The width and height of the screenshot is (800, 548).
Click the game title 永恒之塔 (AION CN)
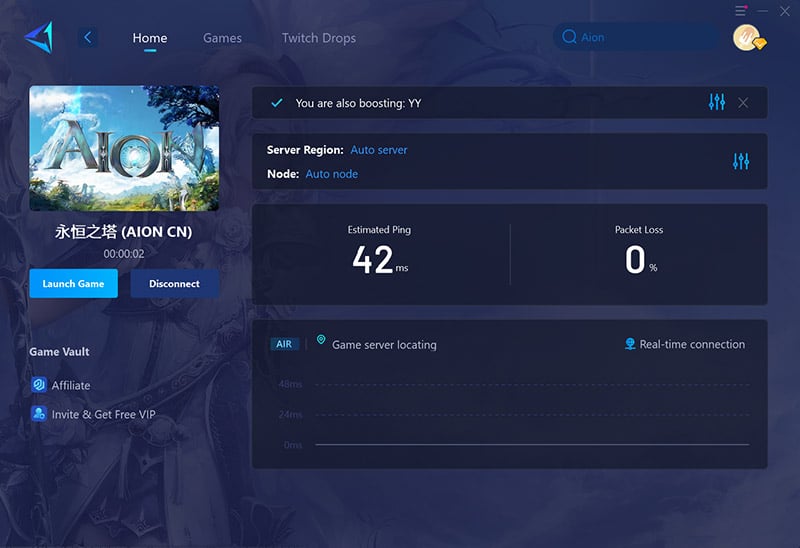[x=124, y=232]
